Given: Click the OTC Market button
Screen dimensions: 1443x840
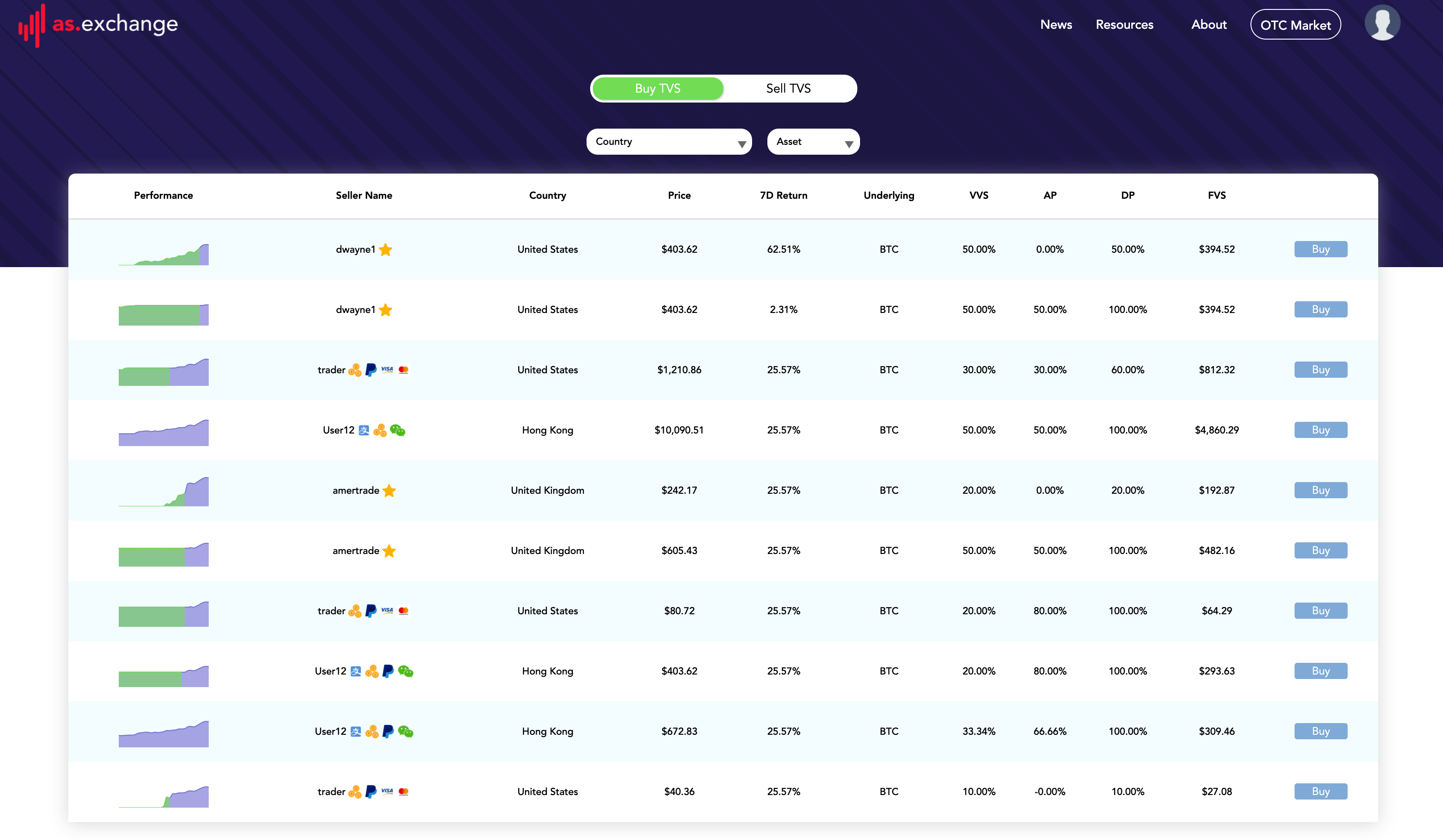Looking at the screenshot, I should pos(1295,25).
